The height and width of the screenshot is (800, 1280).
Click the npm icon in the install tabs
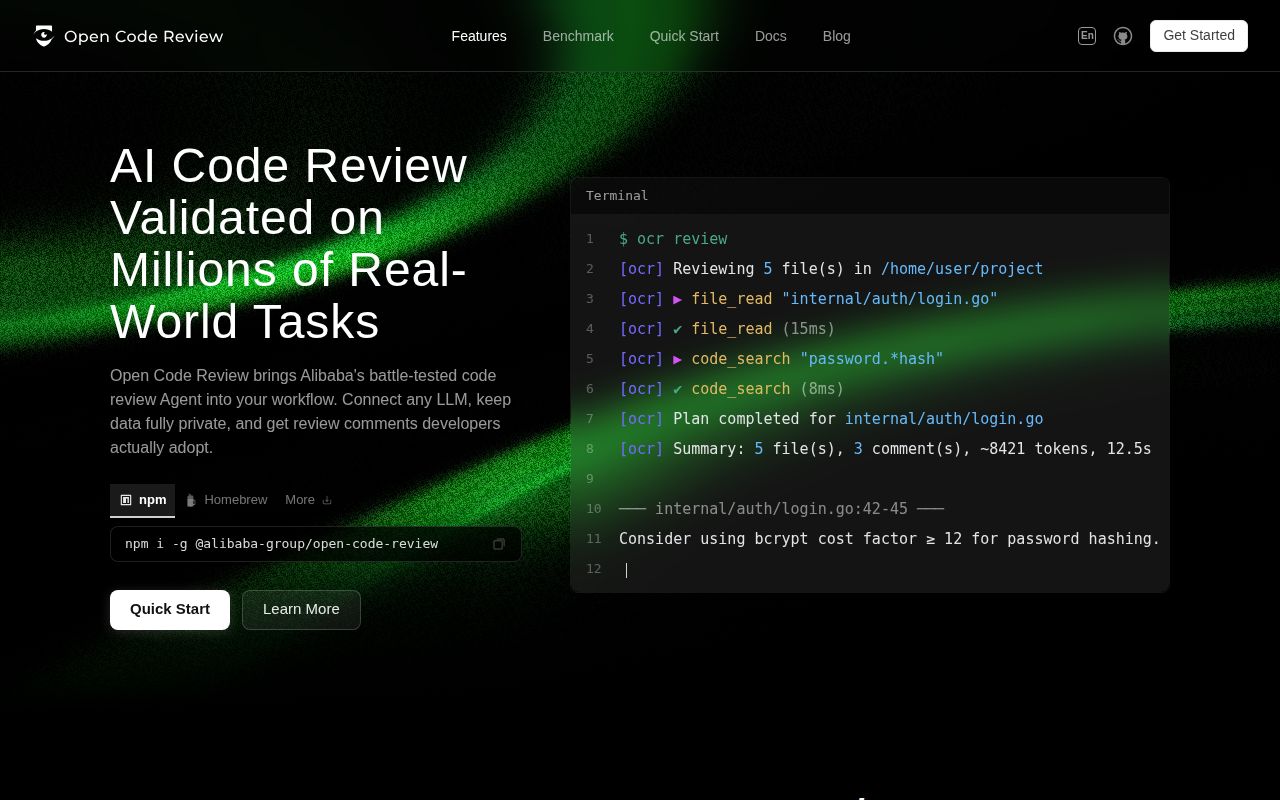[x=126, y=500]
